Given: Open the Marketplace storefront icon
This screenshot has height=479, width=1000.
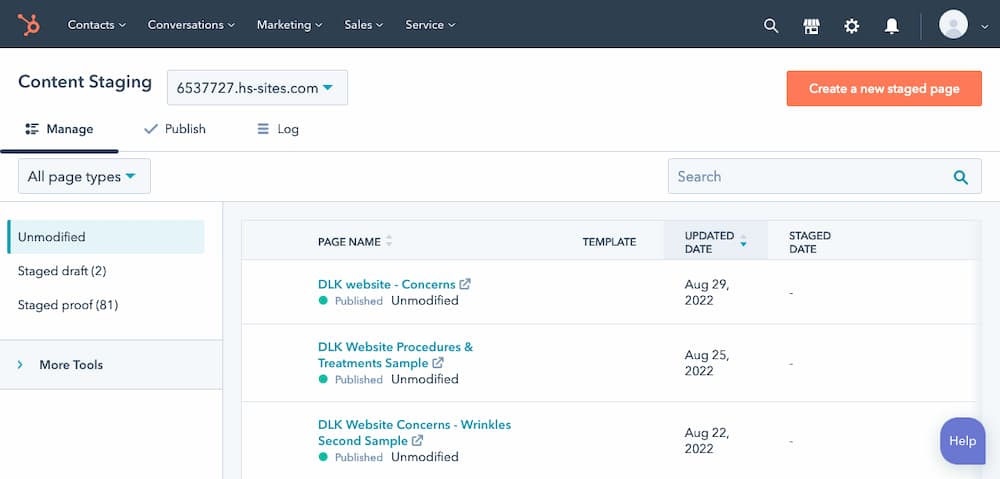Looking at the screenshot, I should (x=811, y=26).
